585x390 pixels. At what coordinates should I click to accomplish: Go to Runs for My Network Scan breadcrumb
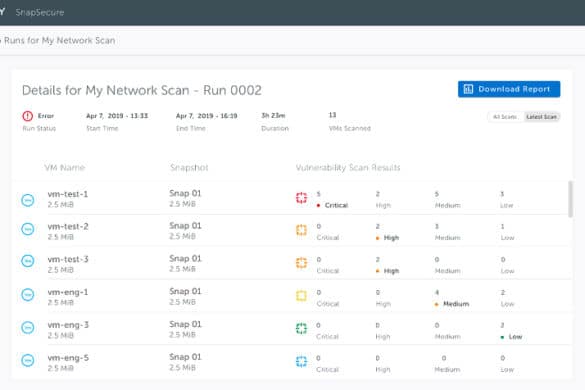[x=60, y=40]
